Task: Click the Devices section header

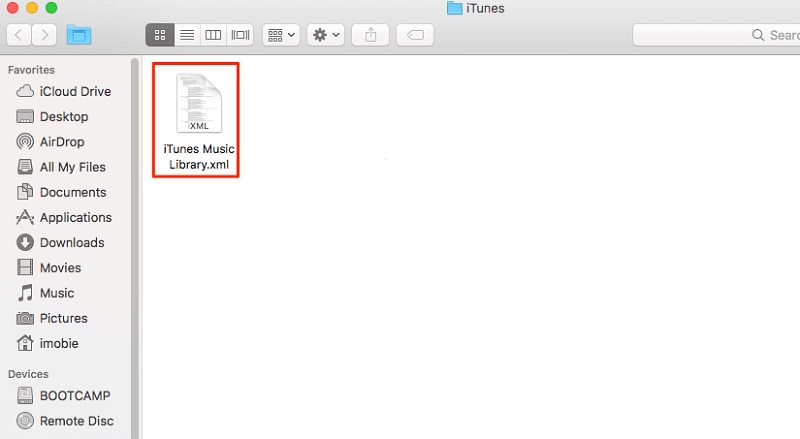Action: click(28, 374)
